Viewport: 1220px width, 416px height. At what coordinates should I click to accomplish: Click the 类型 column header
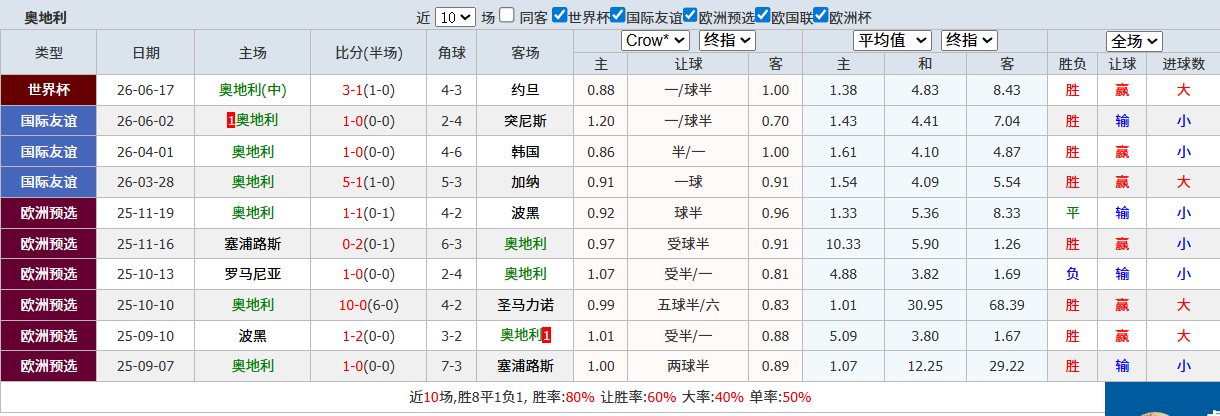coord(49,53)
